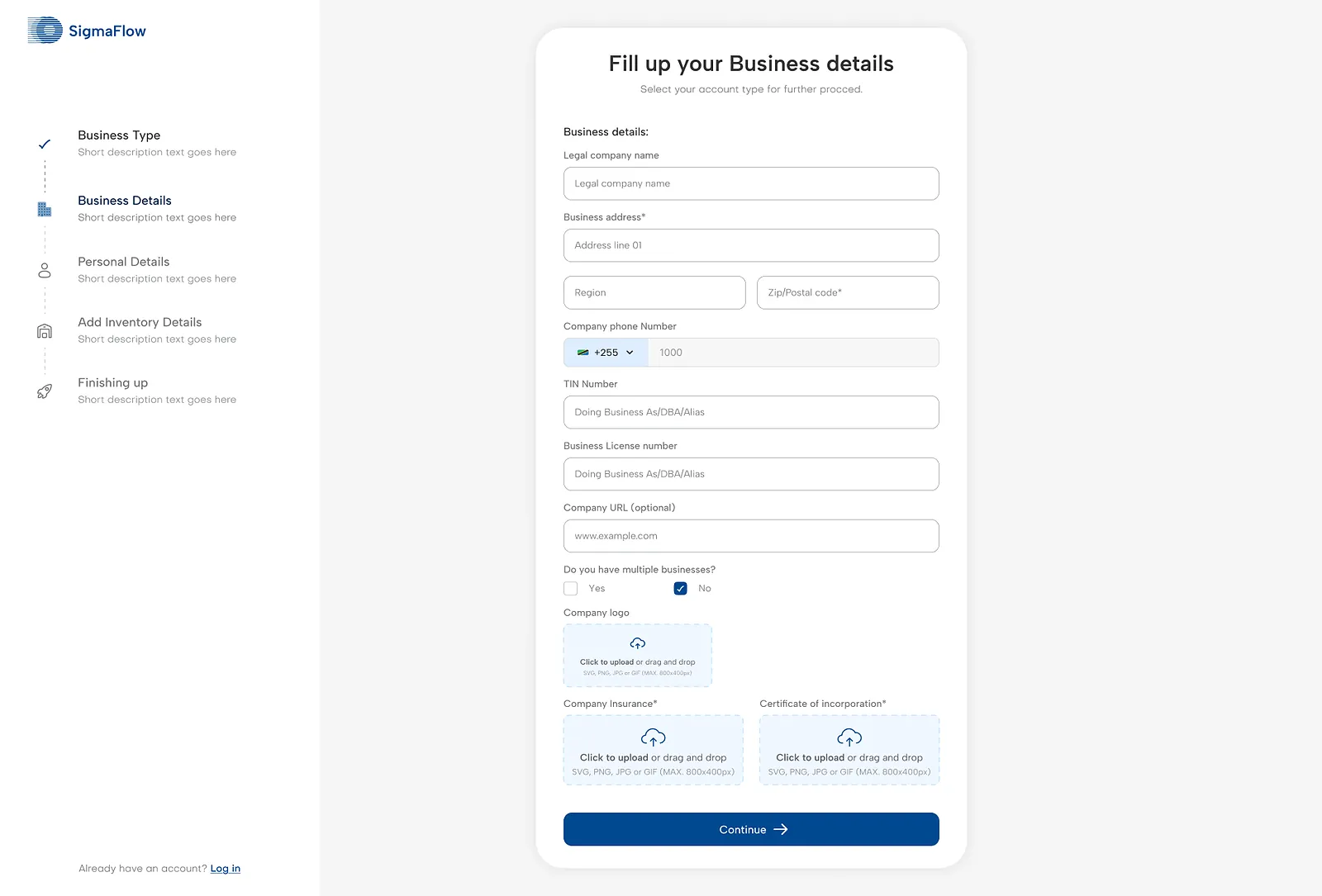Click the Company URL field
1322x896 pixels.
tap(751, 536)
